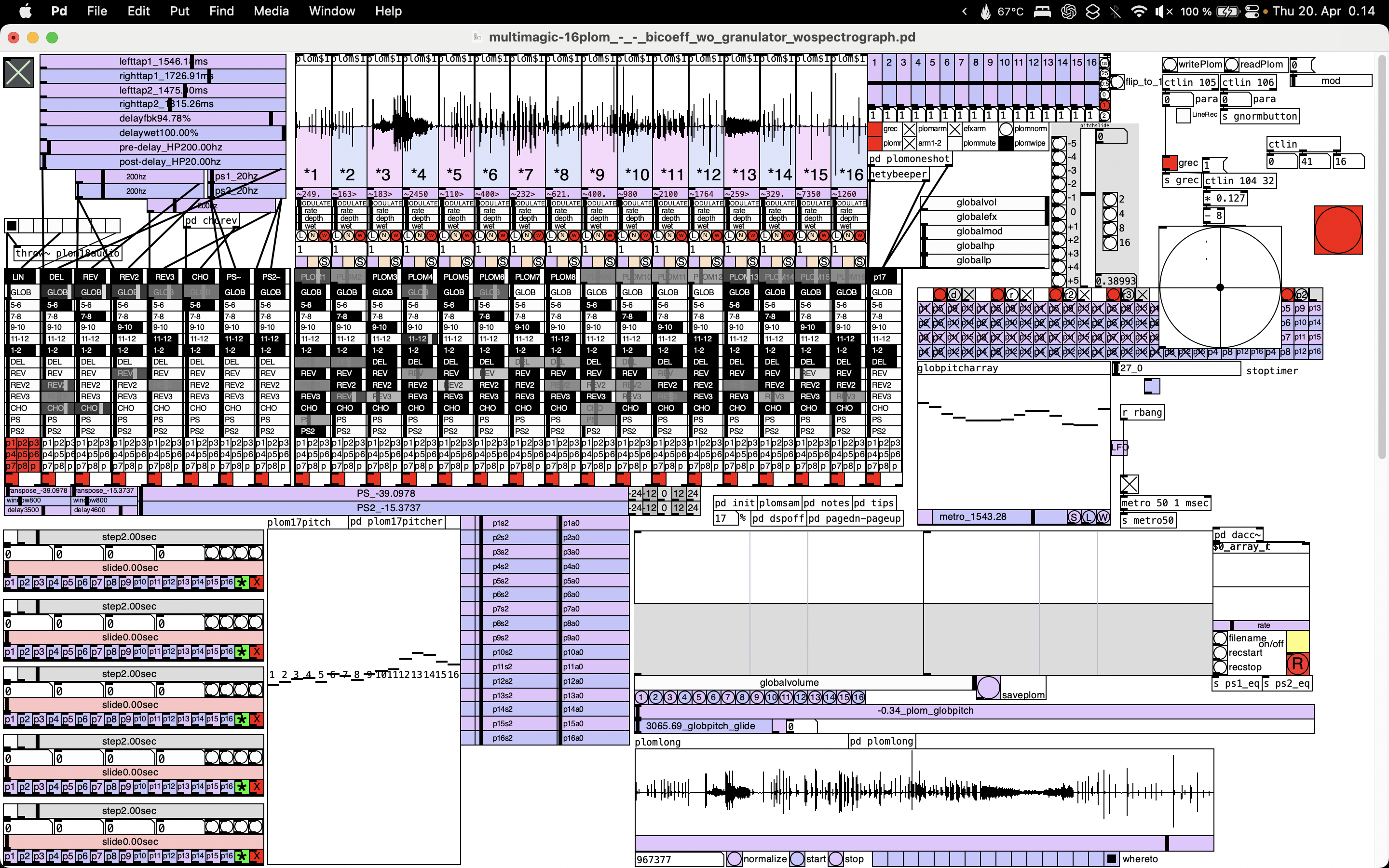Click the pd pagedn-pageup object
Viewport: 1389px width, 868px height.
click(855, 518)
